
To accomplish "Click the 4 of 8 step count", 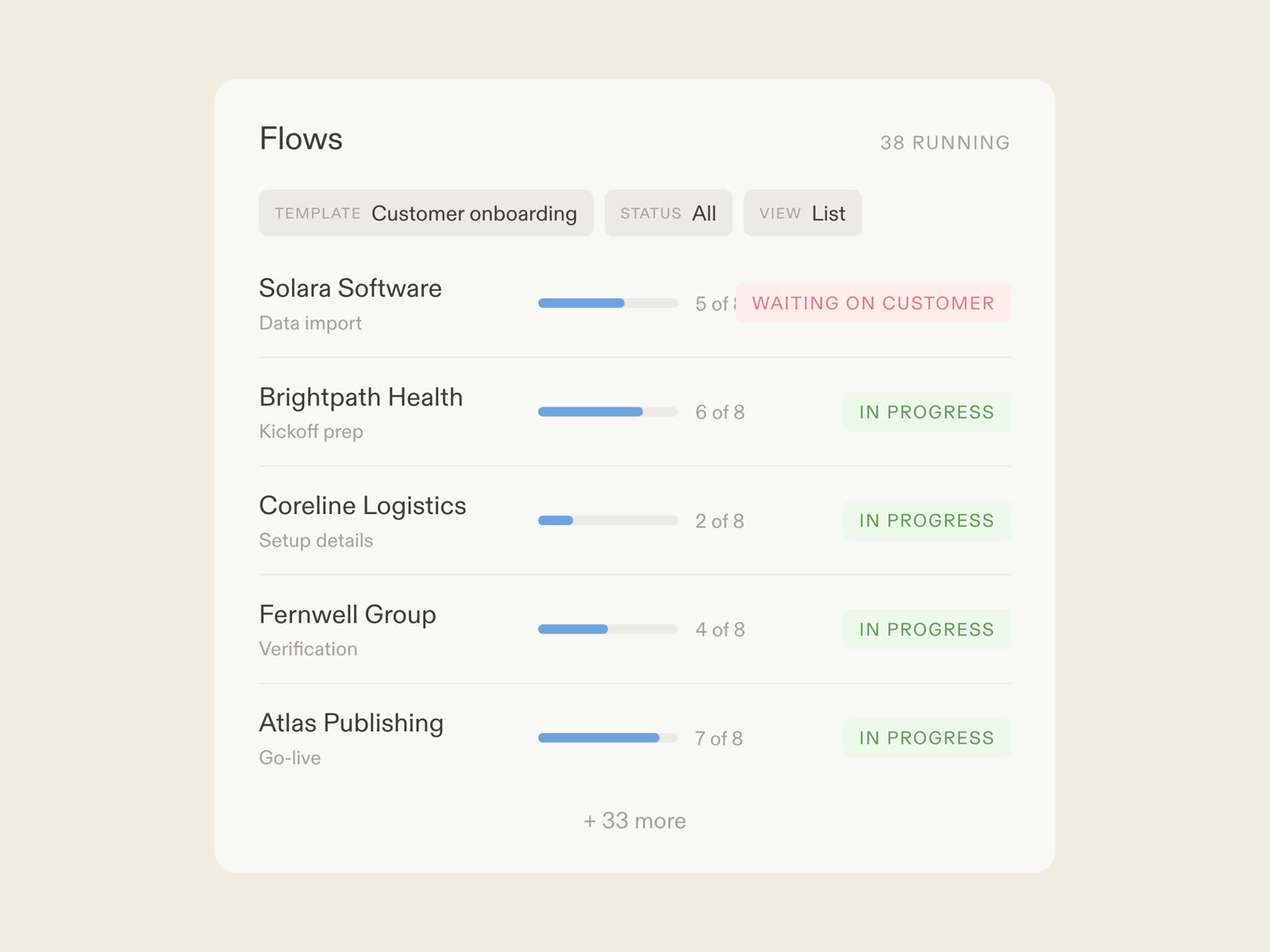I will click(720, 629).
